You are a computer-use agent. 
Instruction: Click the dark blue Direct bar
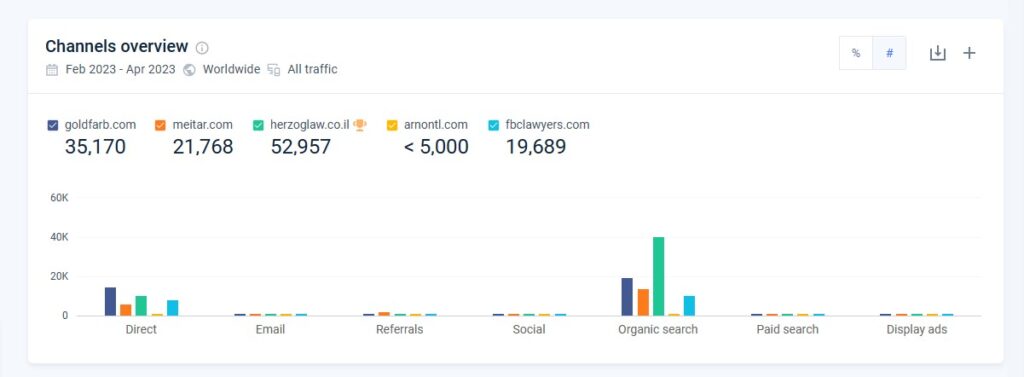coord(110,302)
